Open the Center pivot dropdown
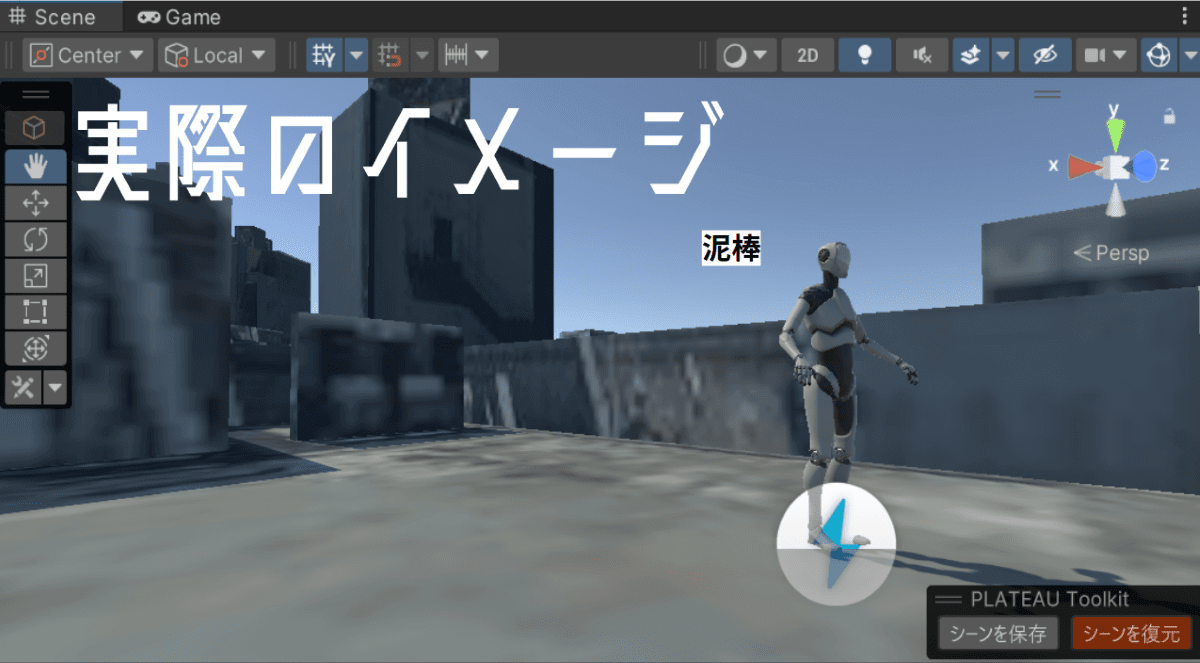The width and height of the screenshot is (1200, 663). (x=89, y=56)
